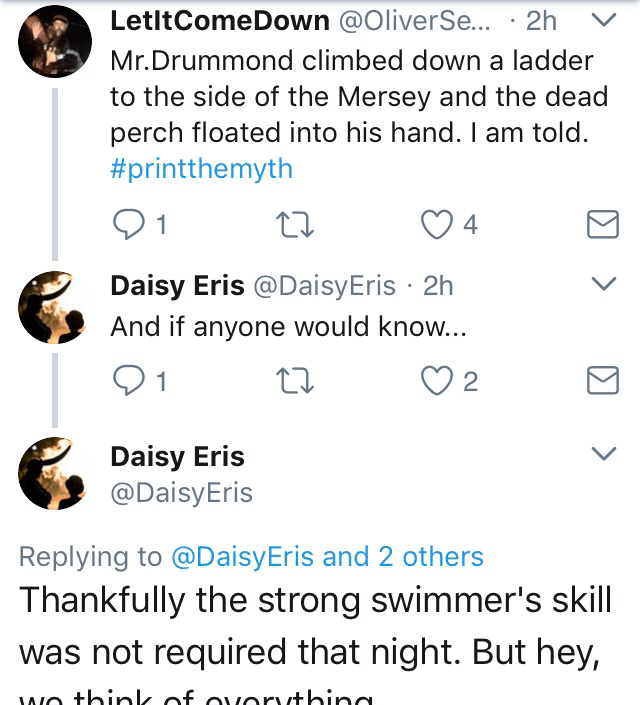Open chevron menu on Daisy Eris's main tweet
The width and height of the screenshot is (640, 705).
[x=604, y=455]
